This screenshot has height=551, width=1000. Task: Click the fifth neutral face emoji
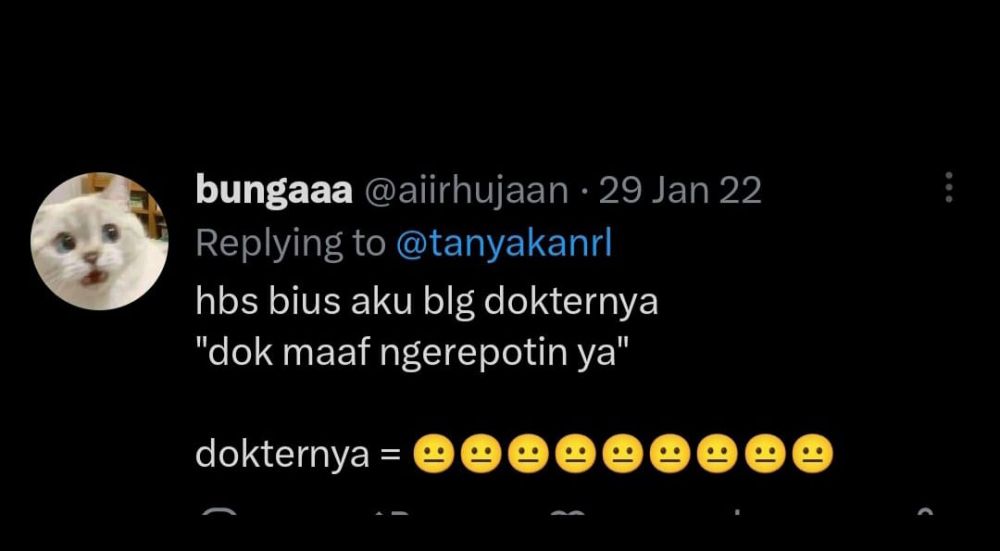[x=623, y=455]
